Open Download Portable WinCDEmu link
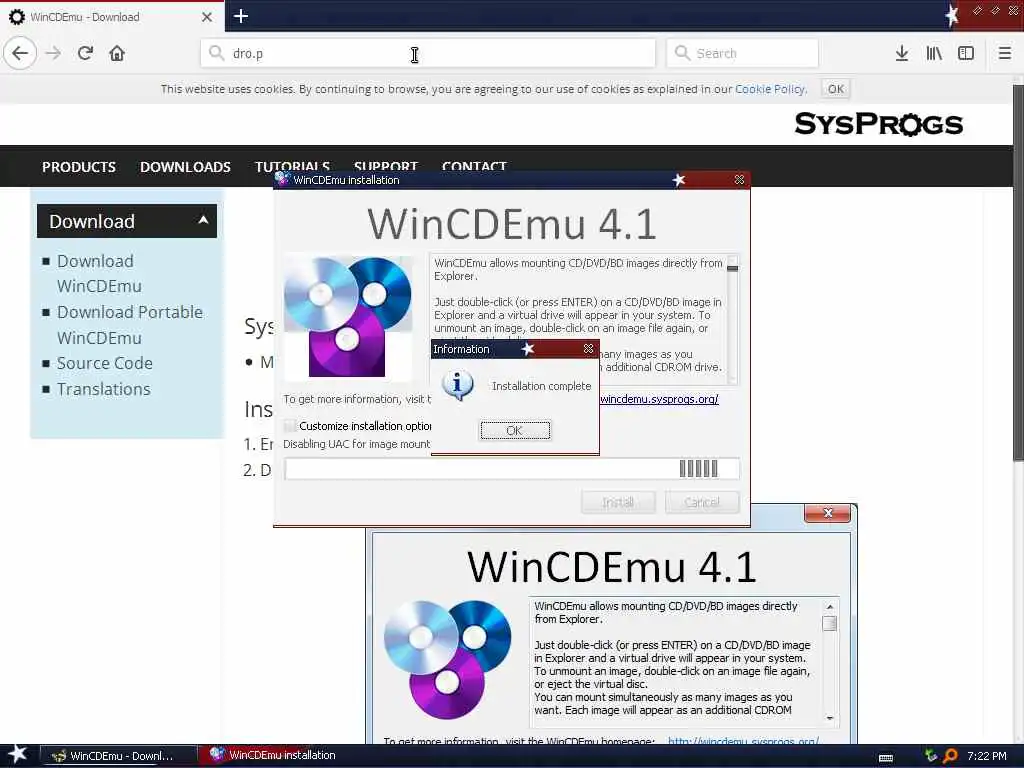1024x768 pixels. tap(130, 325)
